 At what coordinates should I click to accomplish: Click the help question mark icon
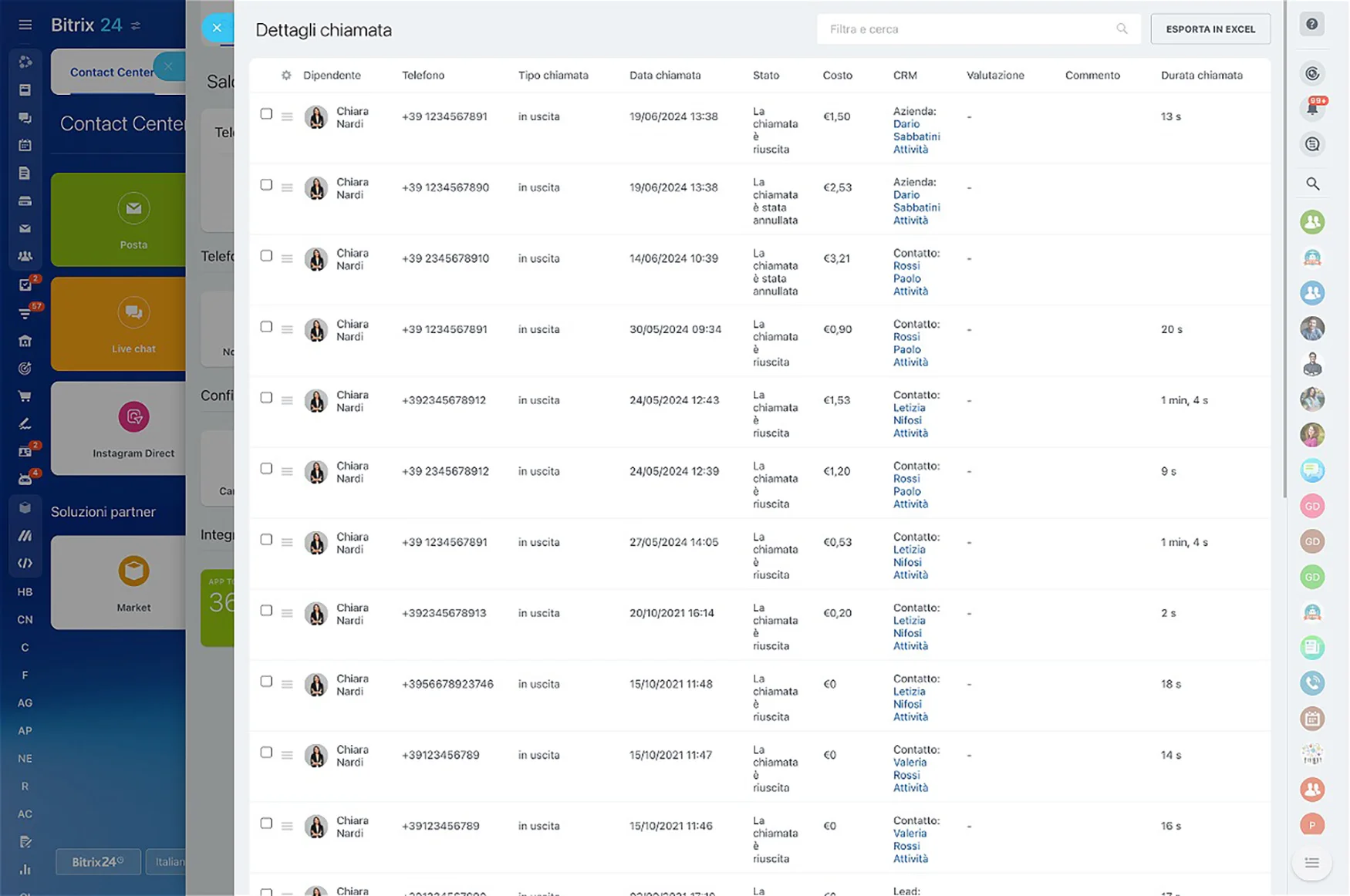(1311, 25)
